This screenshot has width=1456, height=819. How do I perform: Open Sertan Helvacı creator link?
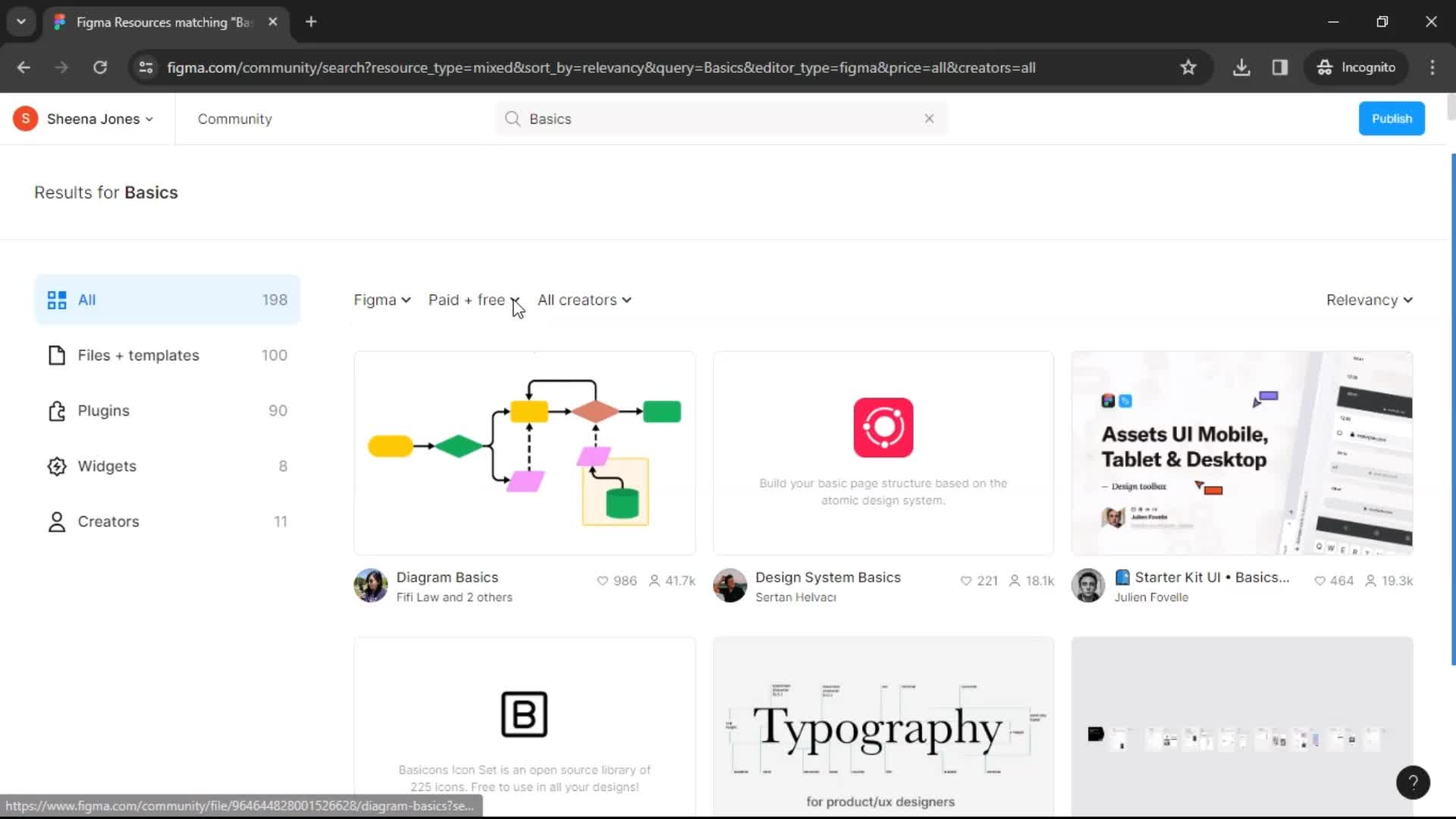795,598
